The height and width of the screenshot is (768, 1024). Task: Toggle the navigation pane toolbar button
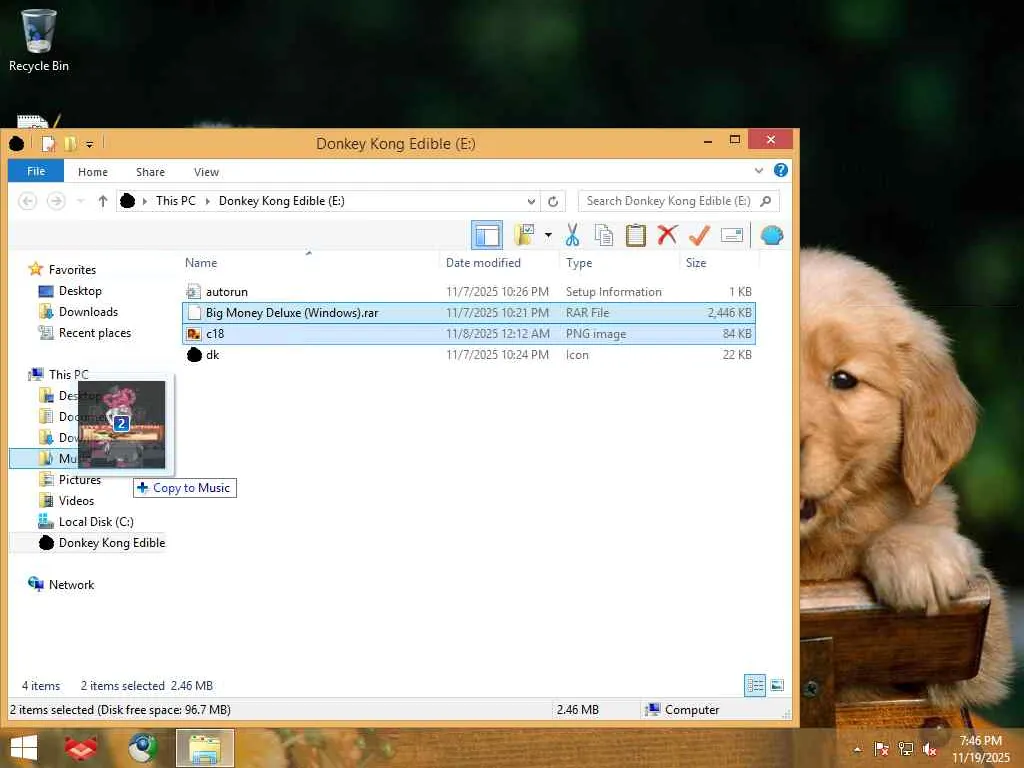[487, 235]
